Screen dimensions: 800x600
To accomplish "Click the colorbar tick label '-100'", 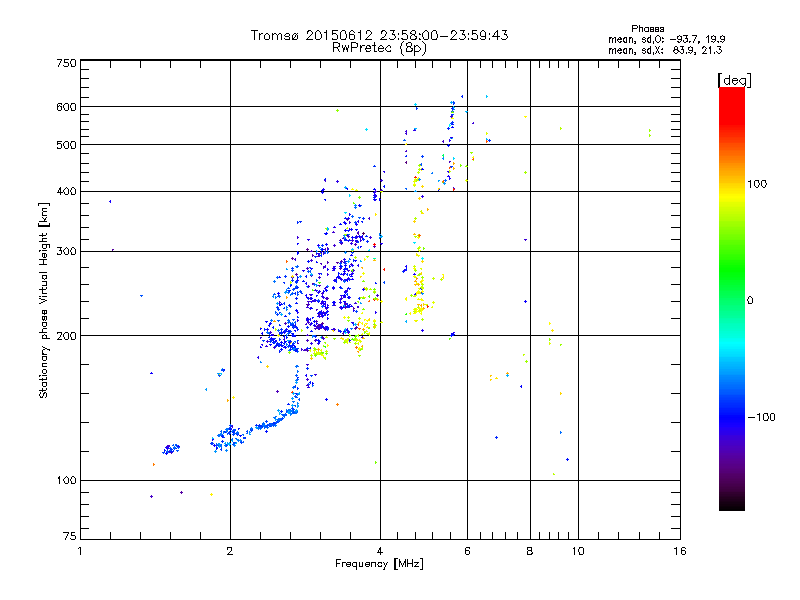I will pos(761,417).
